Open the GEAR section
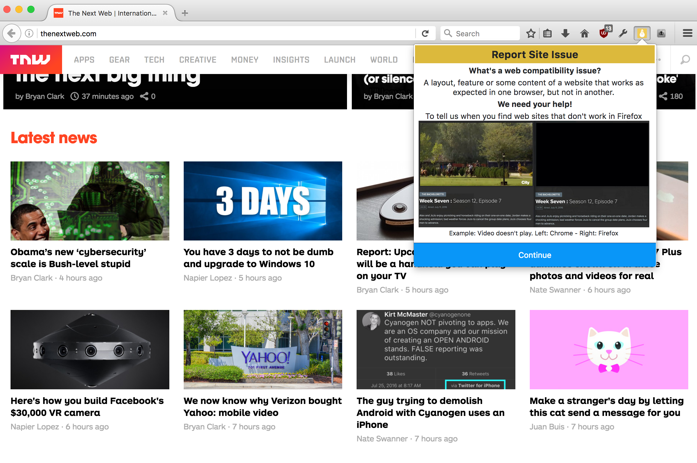This screenshot has height=463, width=697. click(x=120, y=60)
